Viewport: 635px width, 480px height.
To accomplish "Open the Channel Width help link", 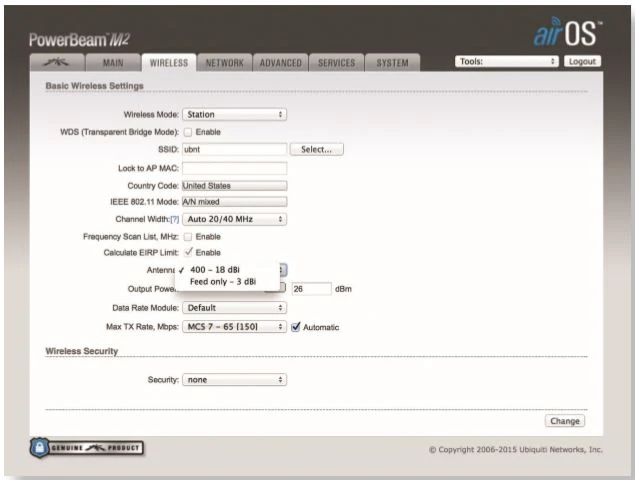I will (175, 220).
